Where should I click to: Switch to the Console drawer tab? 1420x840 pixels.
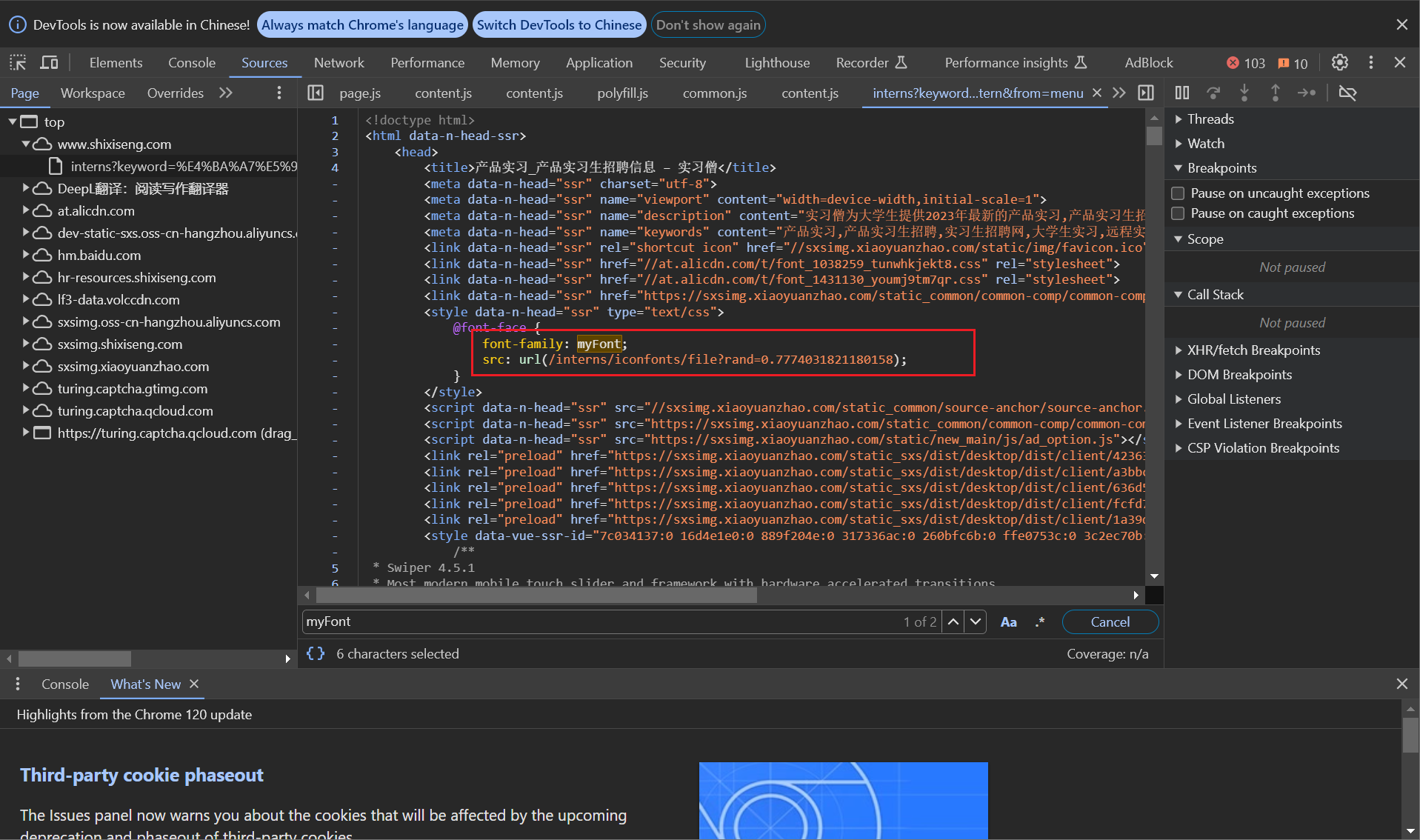point(65,684)
